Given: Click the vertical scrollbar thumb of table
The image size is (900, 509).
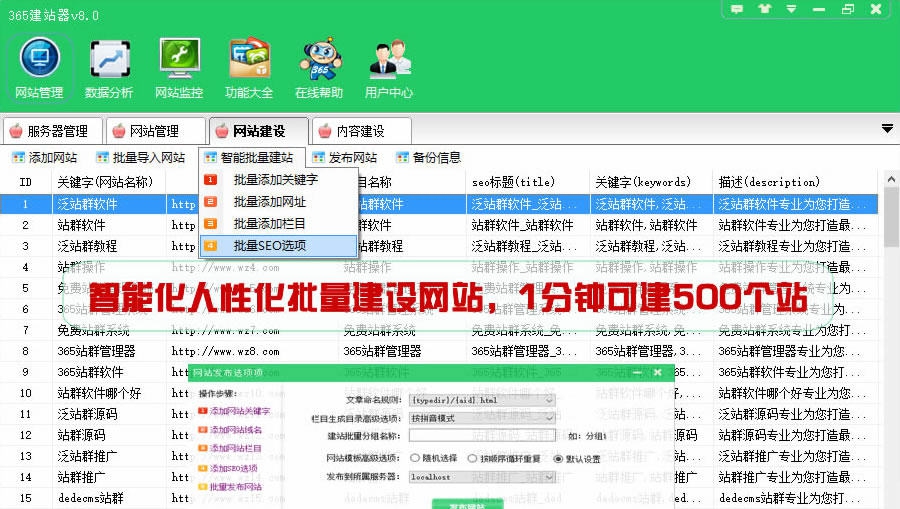Looking at the screenshot, I should pyautogui.click(x=891, y=217).
